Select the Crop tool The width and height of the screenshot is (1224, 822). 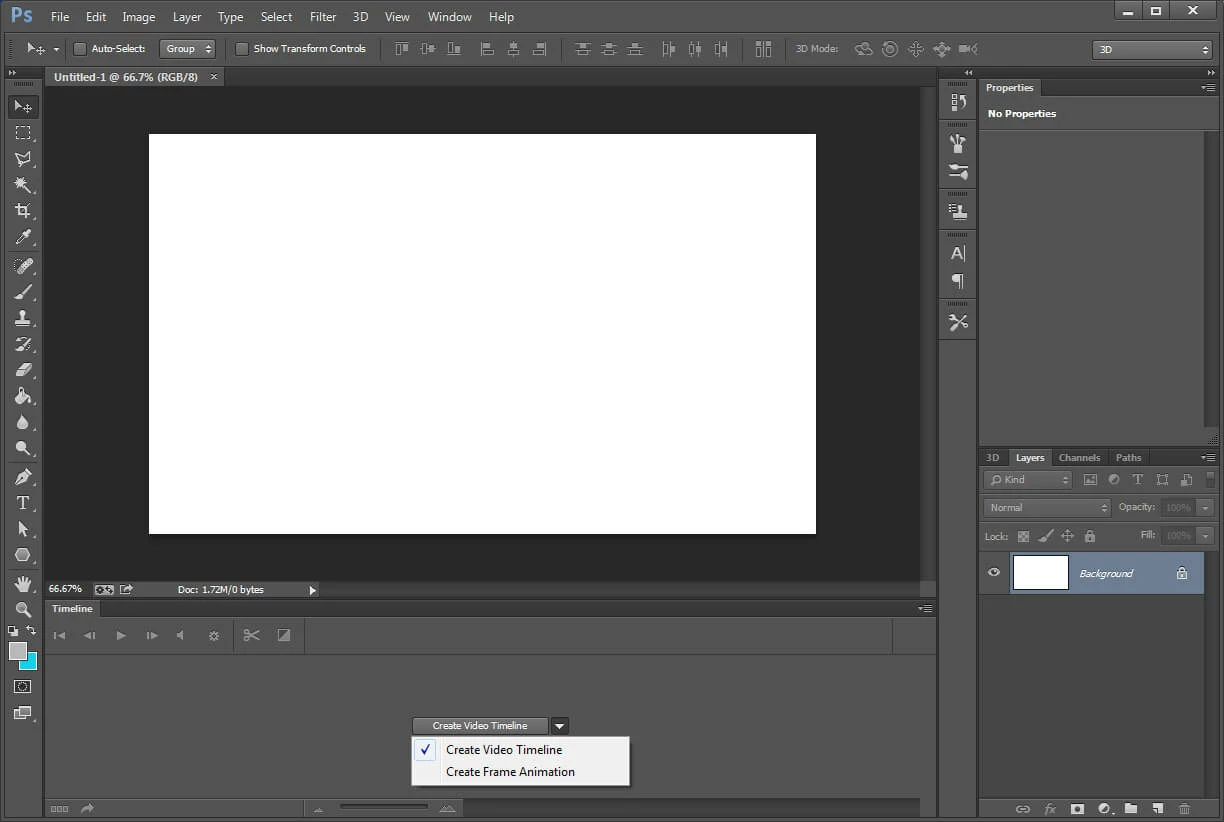[x=23, y=210]
